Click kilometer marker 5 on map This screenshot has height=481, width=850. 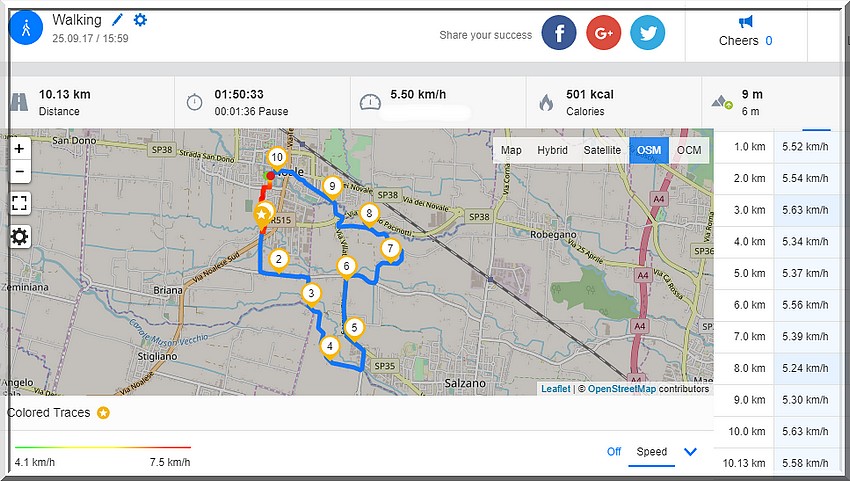354,328
